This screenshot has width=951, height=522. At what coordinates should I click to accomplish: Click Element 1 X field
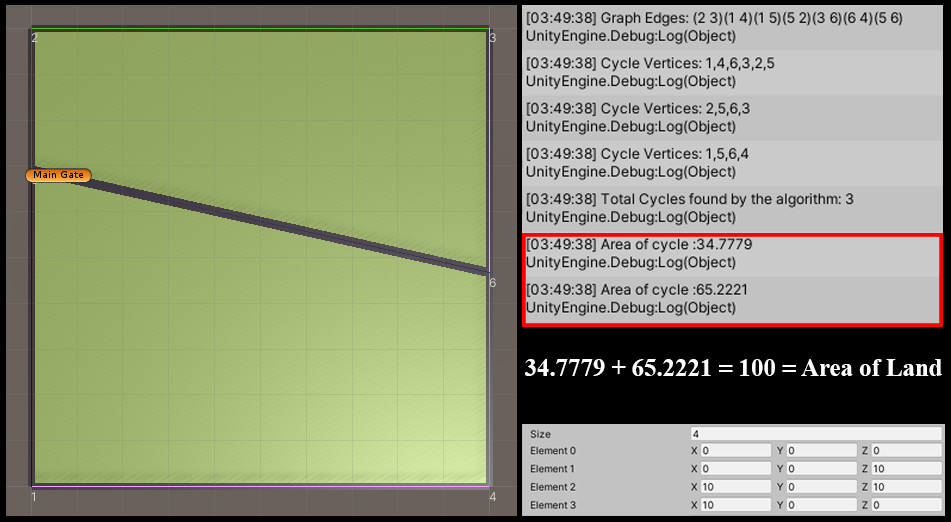(736, 469)
